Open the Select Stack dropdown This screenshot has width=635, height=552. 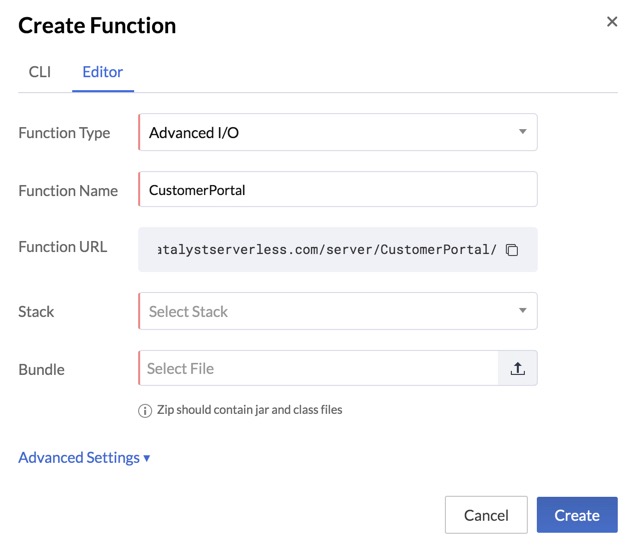coord(338,311)
